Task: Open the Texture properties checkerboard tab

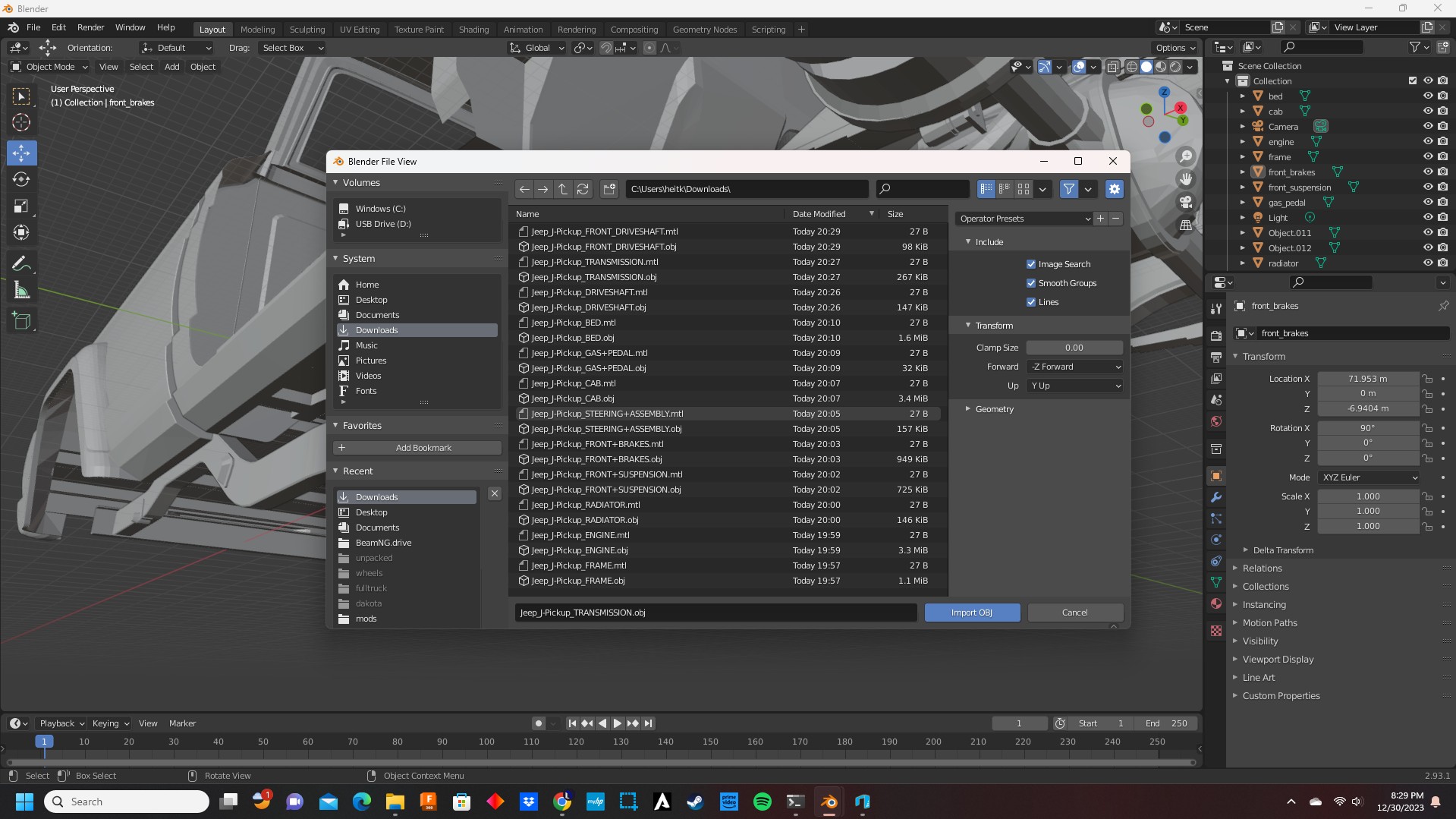Action: coord(1216,631)
